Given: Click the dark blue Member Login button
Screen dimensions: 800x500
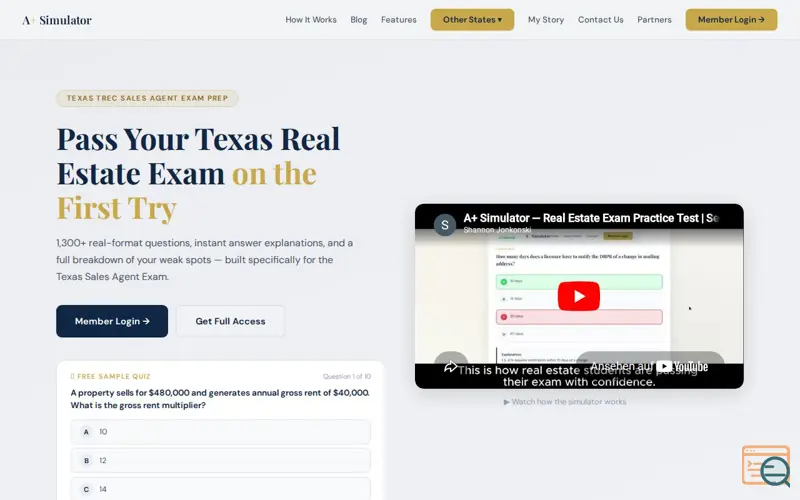Looking at the screenshot, I should coord(112,321).
